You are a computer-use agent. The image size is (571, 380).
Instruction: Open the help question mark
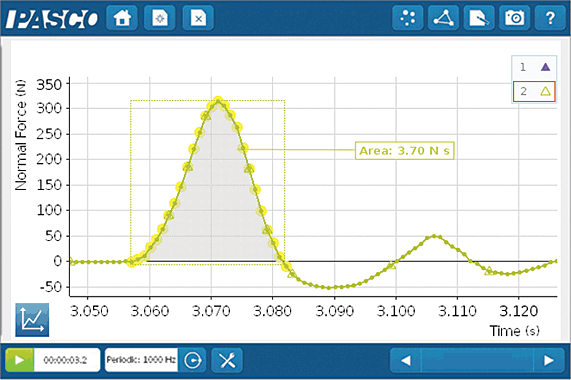[550, 18]
